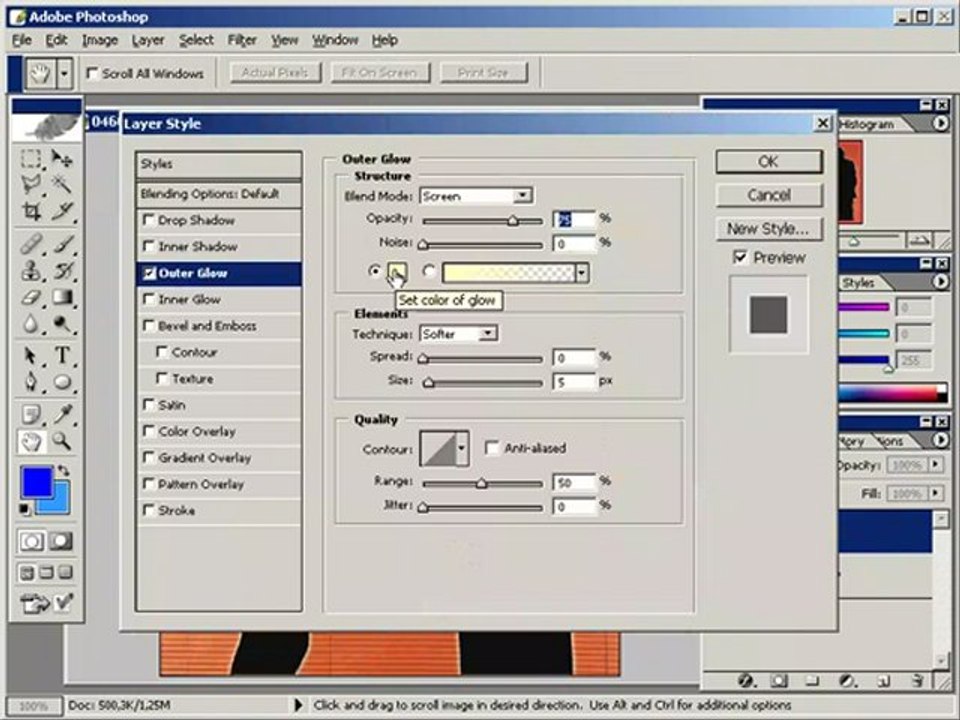This screenshot has height=720, width=960.
Task: Open the foreground blue color swatch
Action: [36, 482]
